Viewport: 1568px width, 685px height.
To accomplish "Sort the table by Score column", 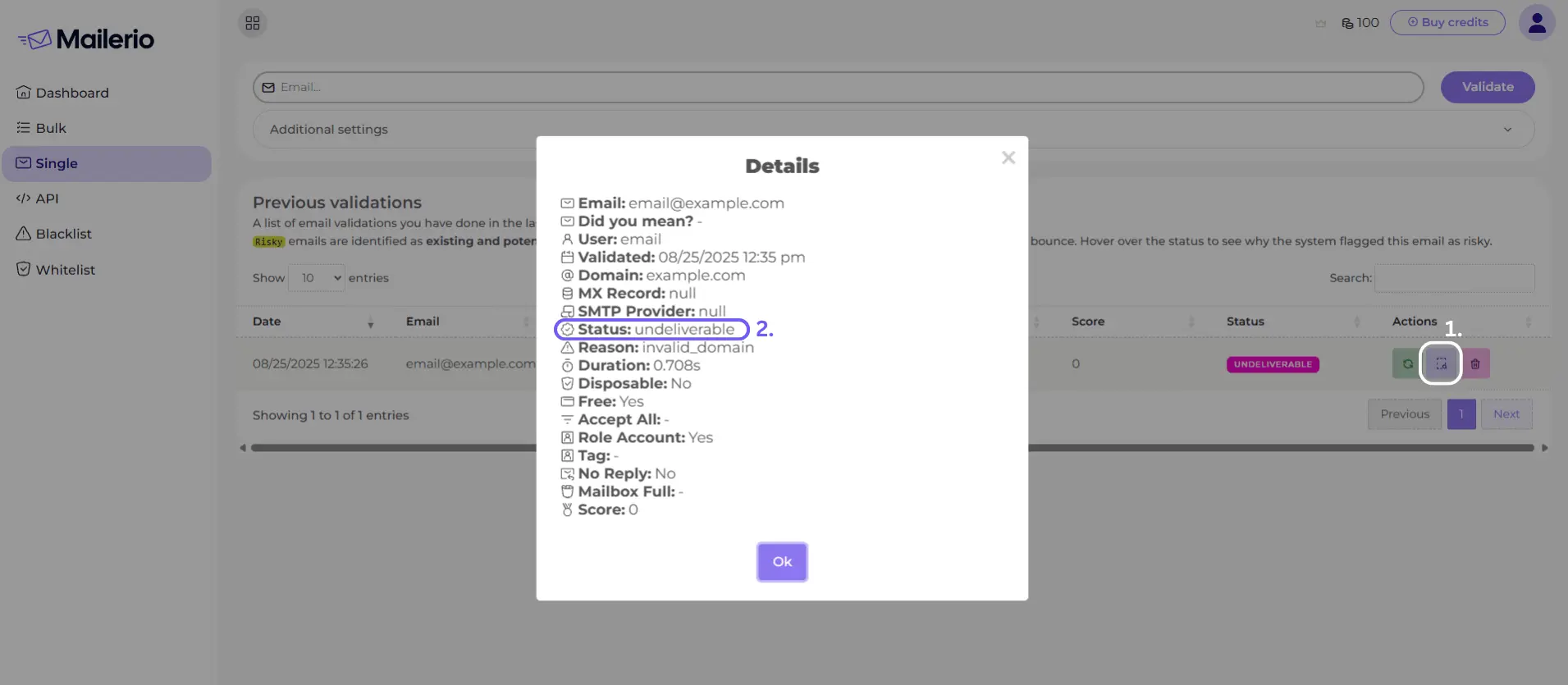I will pyautogui.click(x=1132, y=322).
